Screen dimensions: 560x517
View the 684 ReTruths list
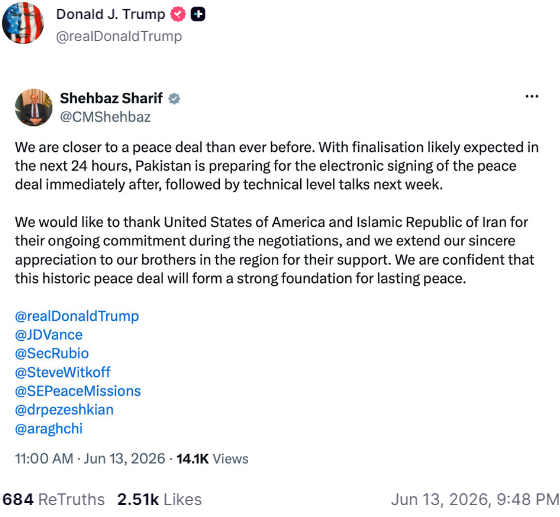[54, 500]
